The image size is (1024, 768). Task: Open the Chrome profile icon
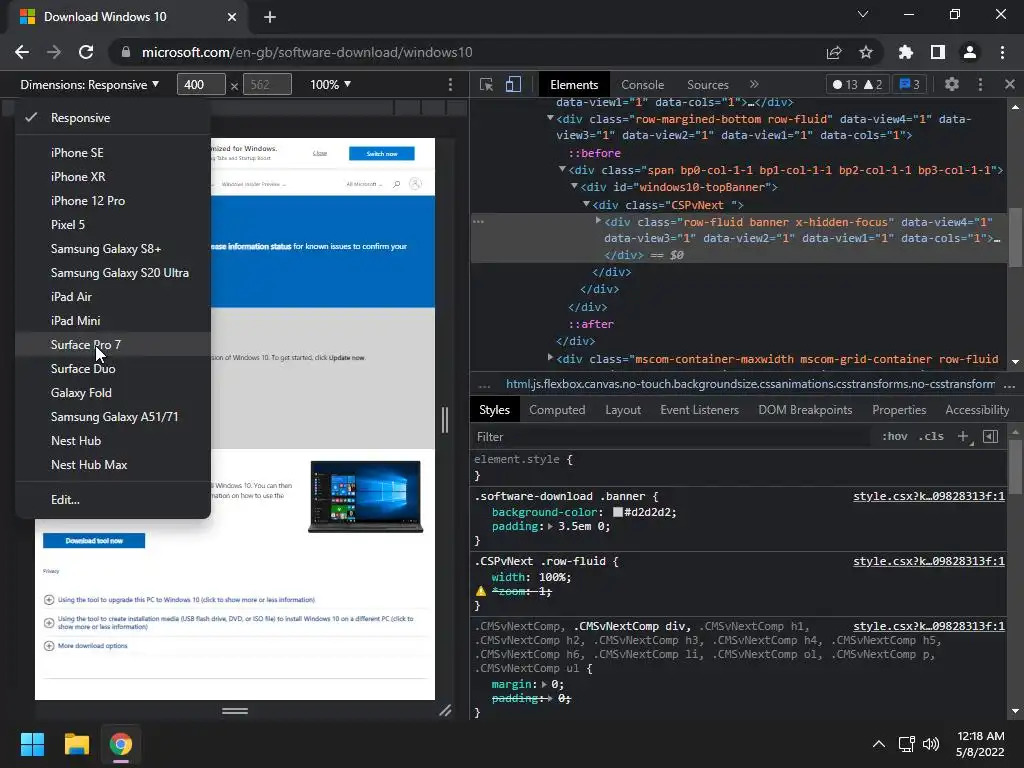(x=970, y=52)
